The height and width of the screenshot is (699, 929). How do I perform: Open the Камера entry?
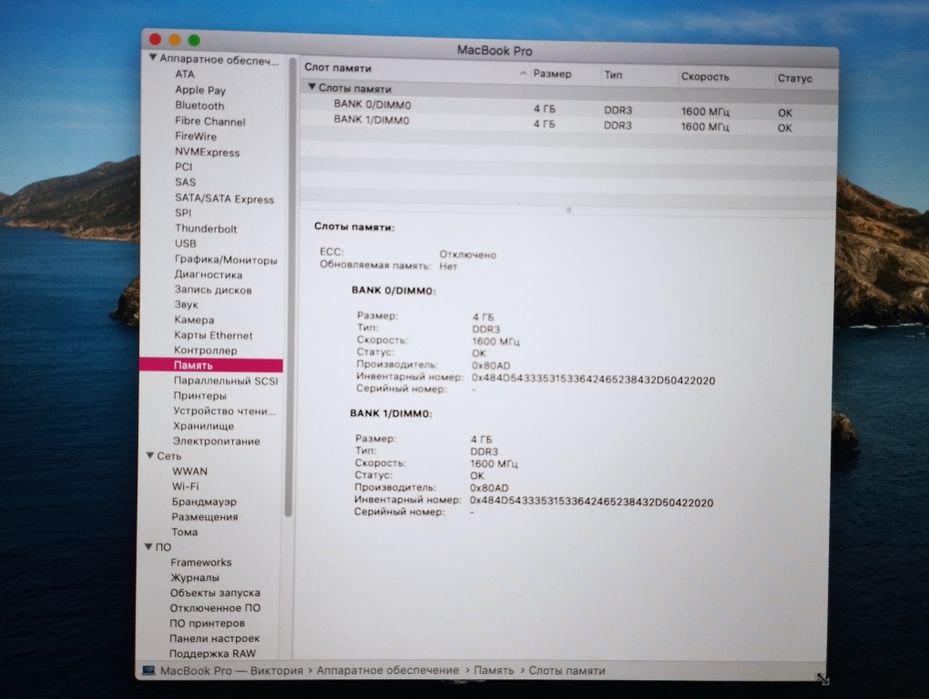point(194,320)
